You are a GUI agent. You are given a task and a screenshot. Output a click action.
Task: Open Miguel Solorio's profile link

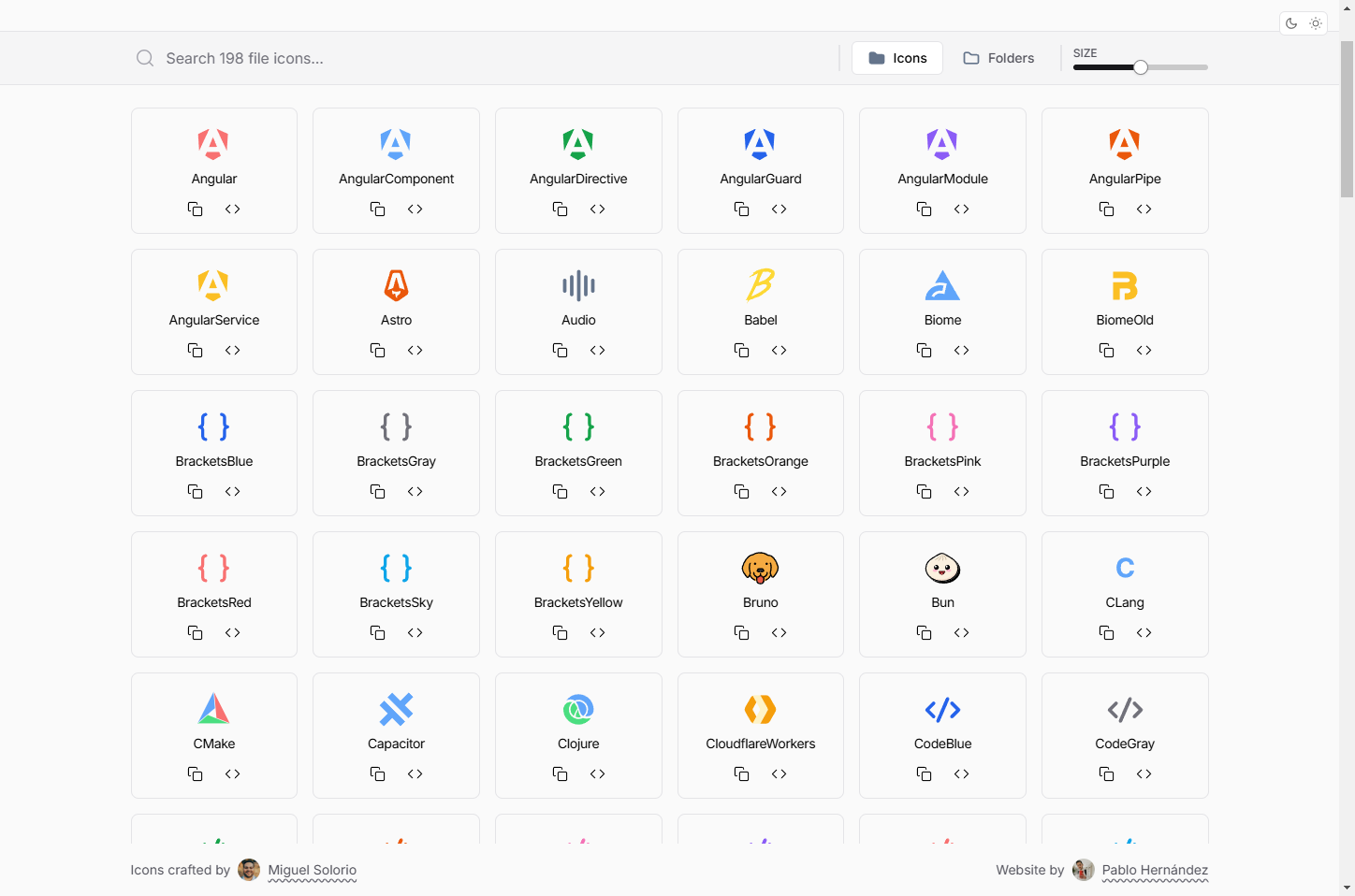click(x=312, y=870)
